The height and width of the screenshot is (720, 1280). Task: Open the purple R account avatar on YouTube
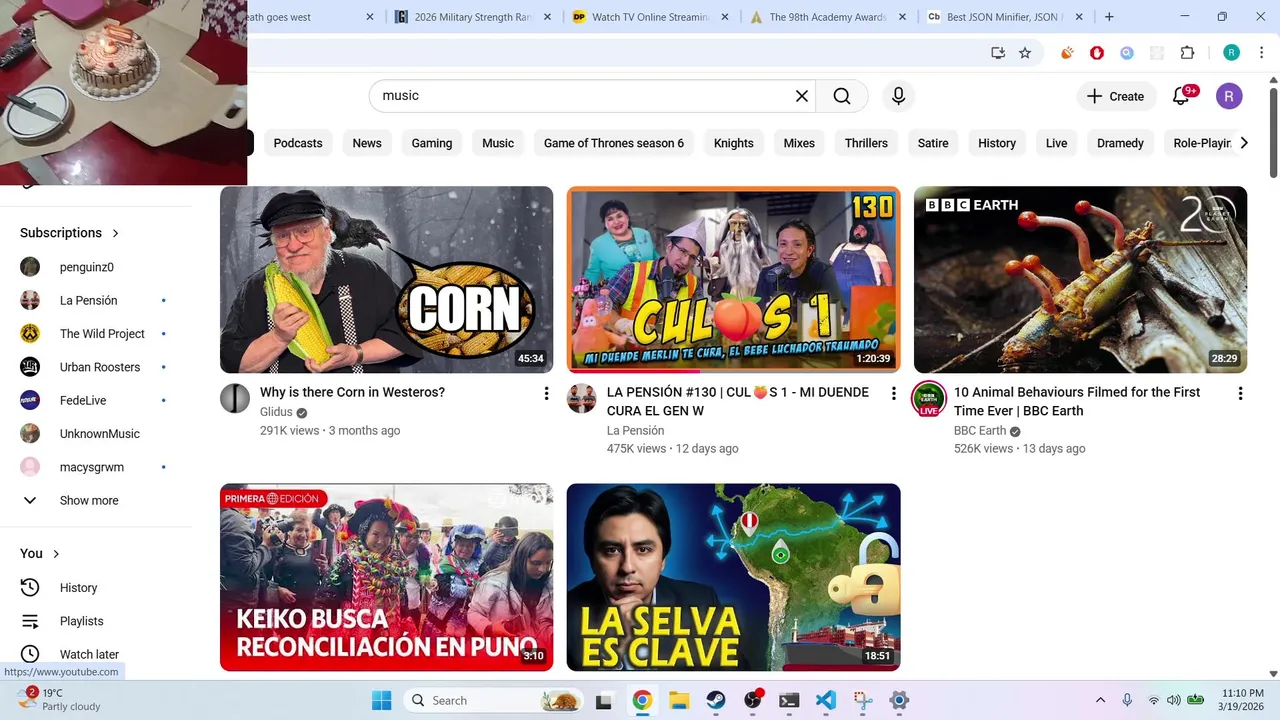point(1229,96)
